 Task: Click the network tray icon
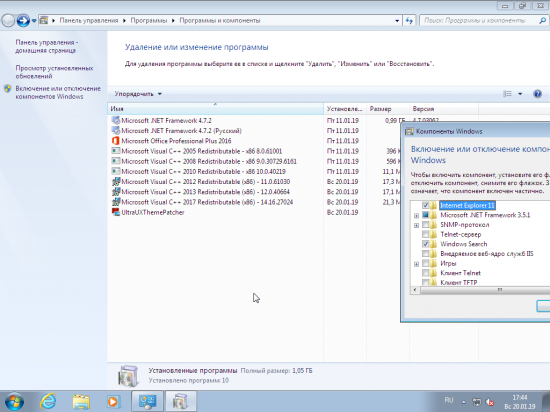pyautogui.click(x=477, y=402)
